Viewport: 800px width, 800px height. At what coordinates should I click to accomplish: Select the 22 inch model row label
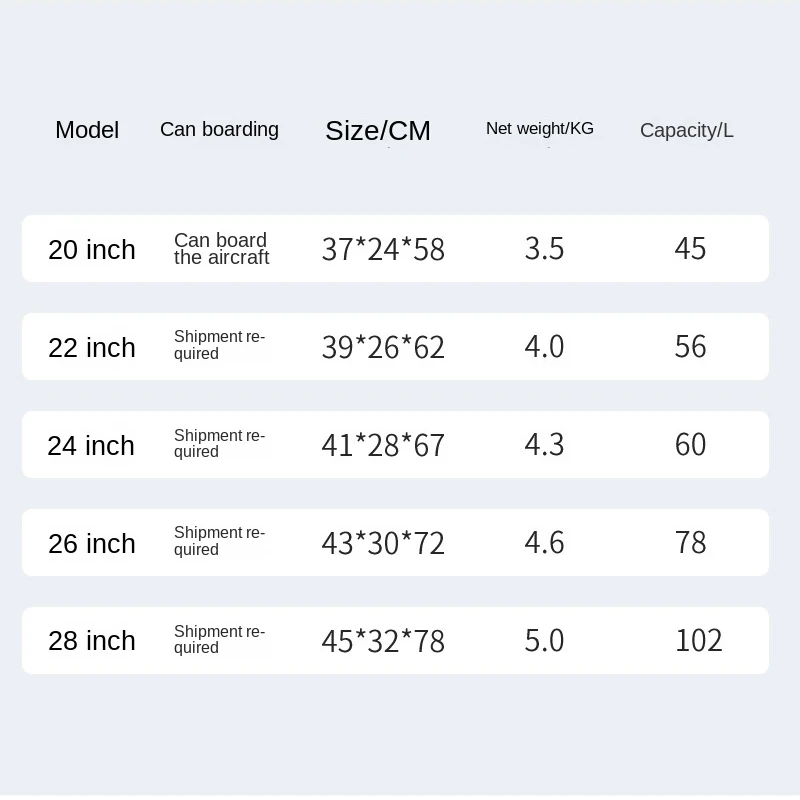[x=92, y=347]
